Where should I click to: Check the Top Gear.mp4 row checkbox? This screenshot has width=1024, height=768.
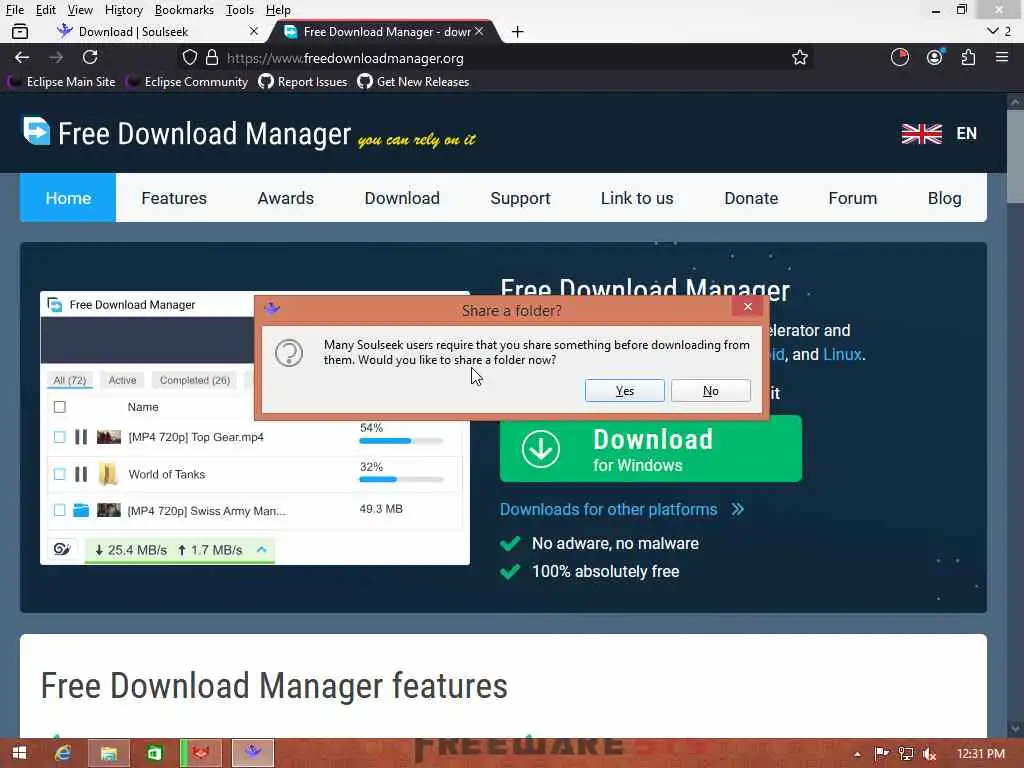59,437
